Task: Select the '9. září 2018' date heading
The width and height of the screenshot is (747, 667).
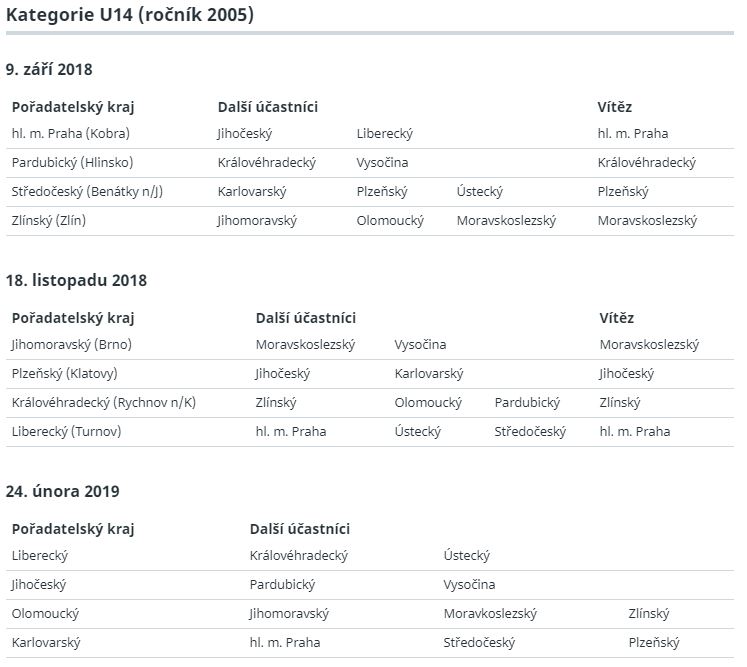Action: click(49, 70)
